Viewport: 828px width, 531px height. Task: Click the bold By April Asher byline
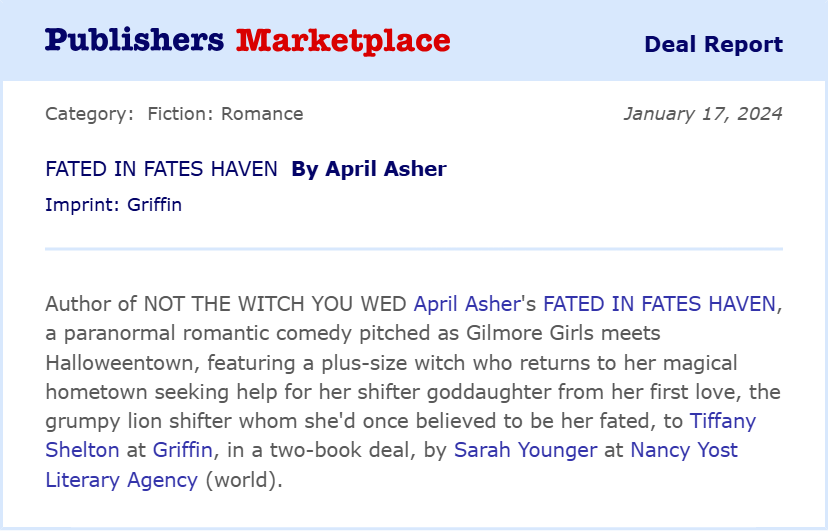click(368, 170)
